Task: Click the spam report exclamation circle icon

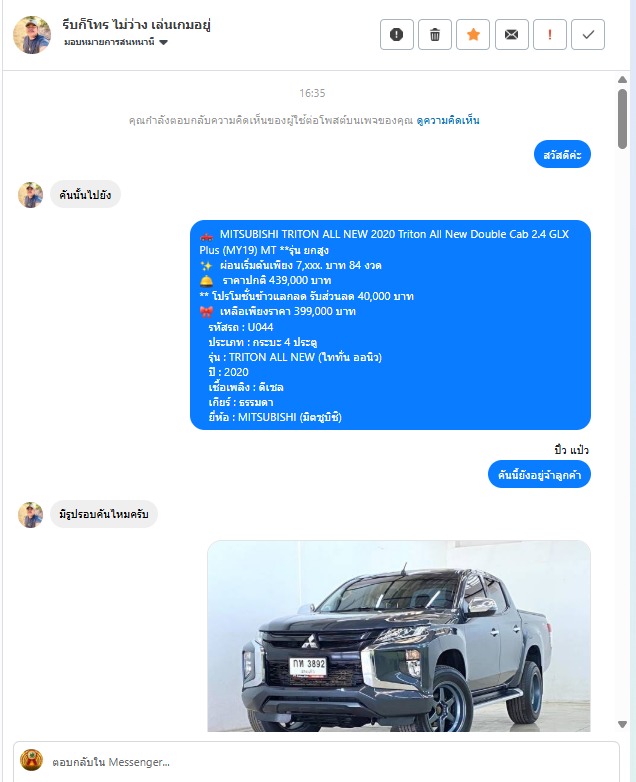Action: tap(397, 34)
